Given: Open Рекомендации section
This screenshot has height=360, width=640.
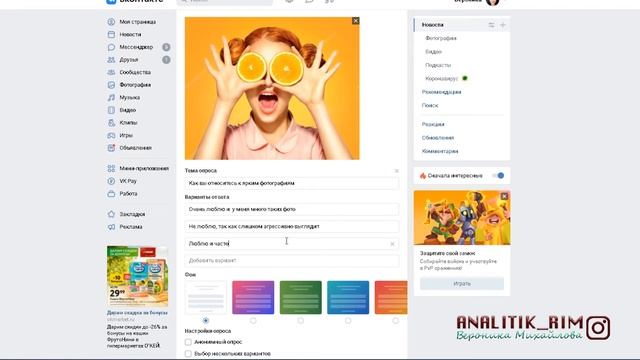Looking at the screenshot, I should click(441, 92).
